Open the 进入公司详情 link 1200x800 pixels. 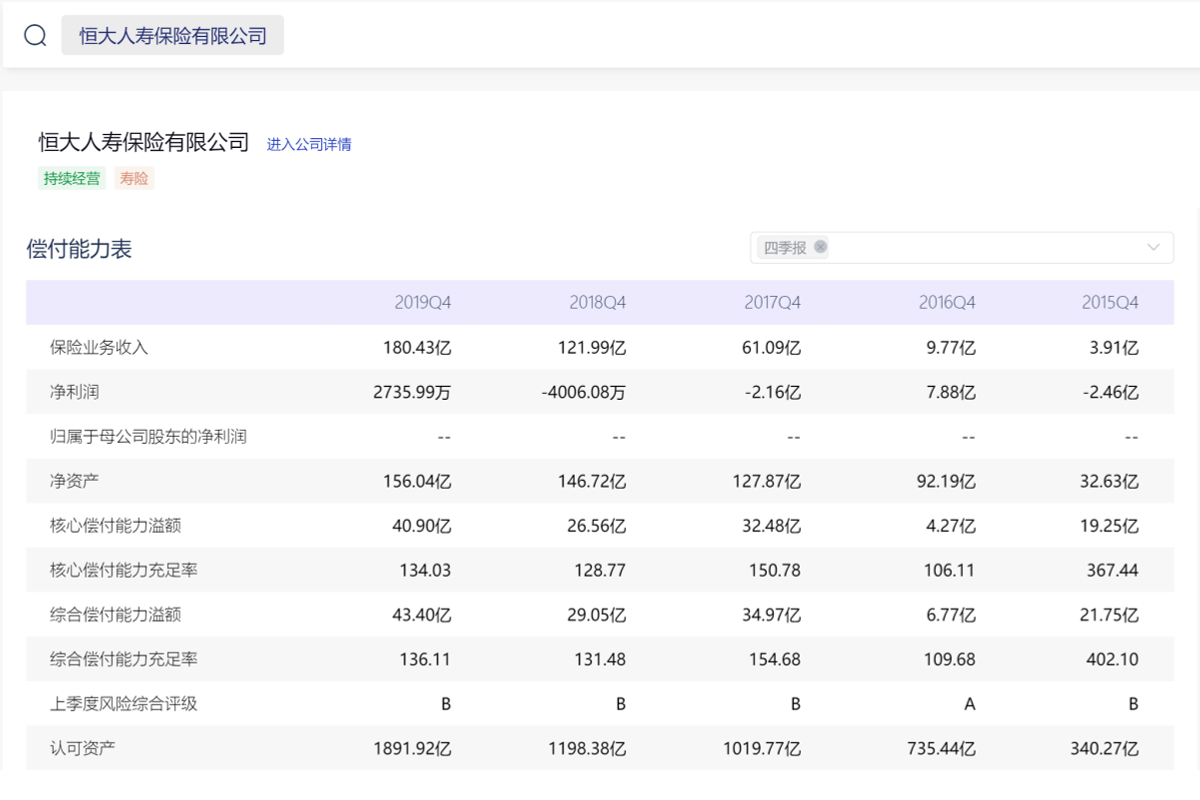(309, 144)
